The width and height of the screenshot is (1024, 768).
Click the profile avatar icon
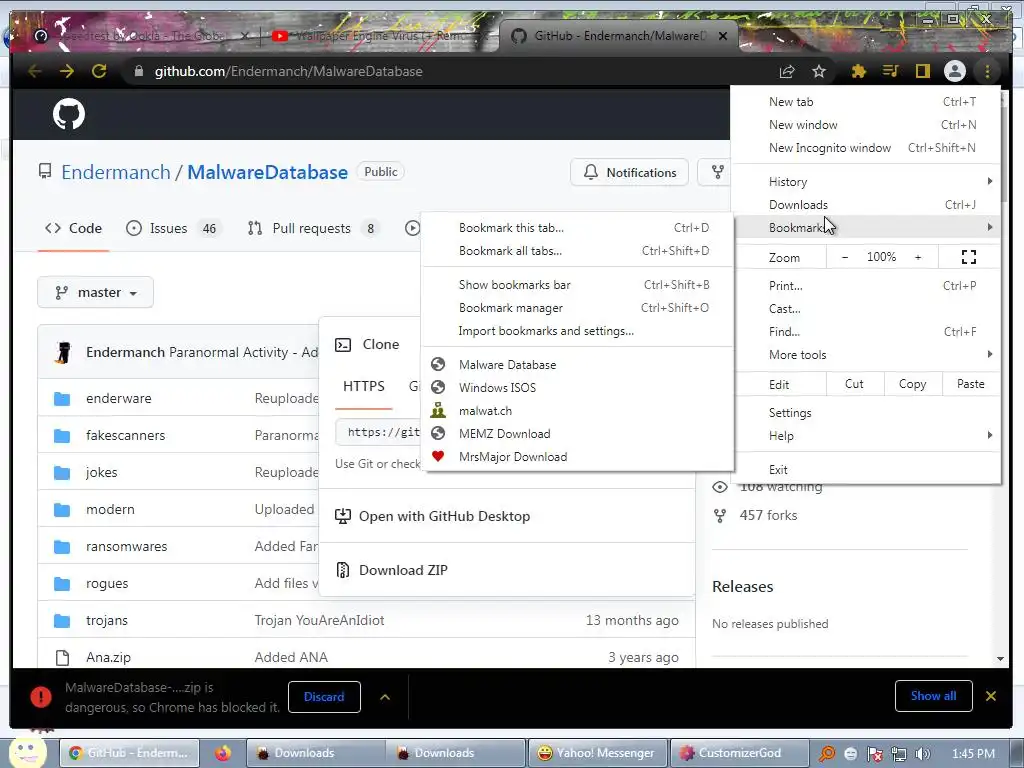click(955, 71)
